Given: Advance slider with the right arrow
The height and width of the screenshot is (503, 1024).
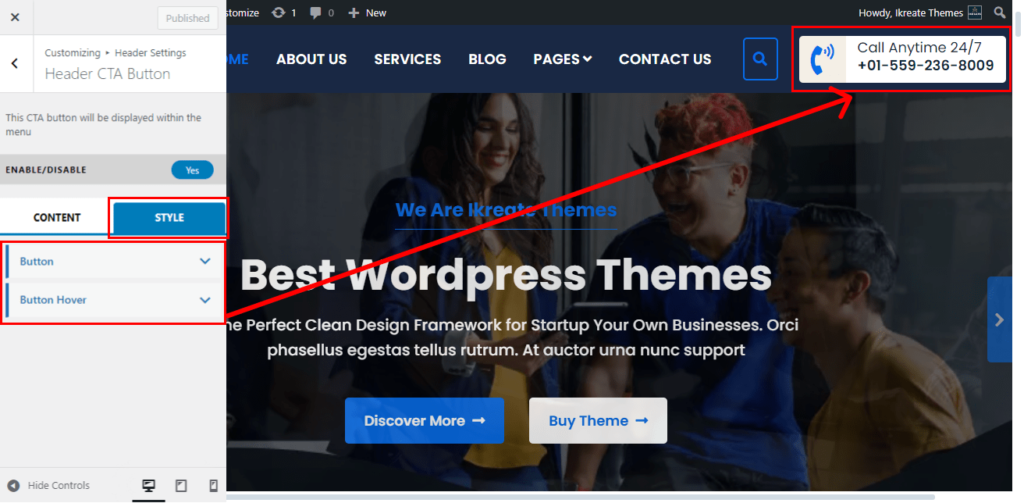Looking at the screenshot, I should 999,319.
